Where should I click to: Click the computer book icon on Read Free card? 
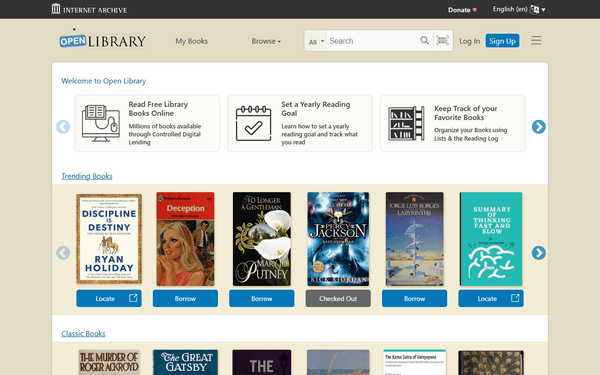[101, 123]
